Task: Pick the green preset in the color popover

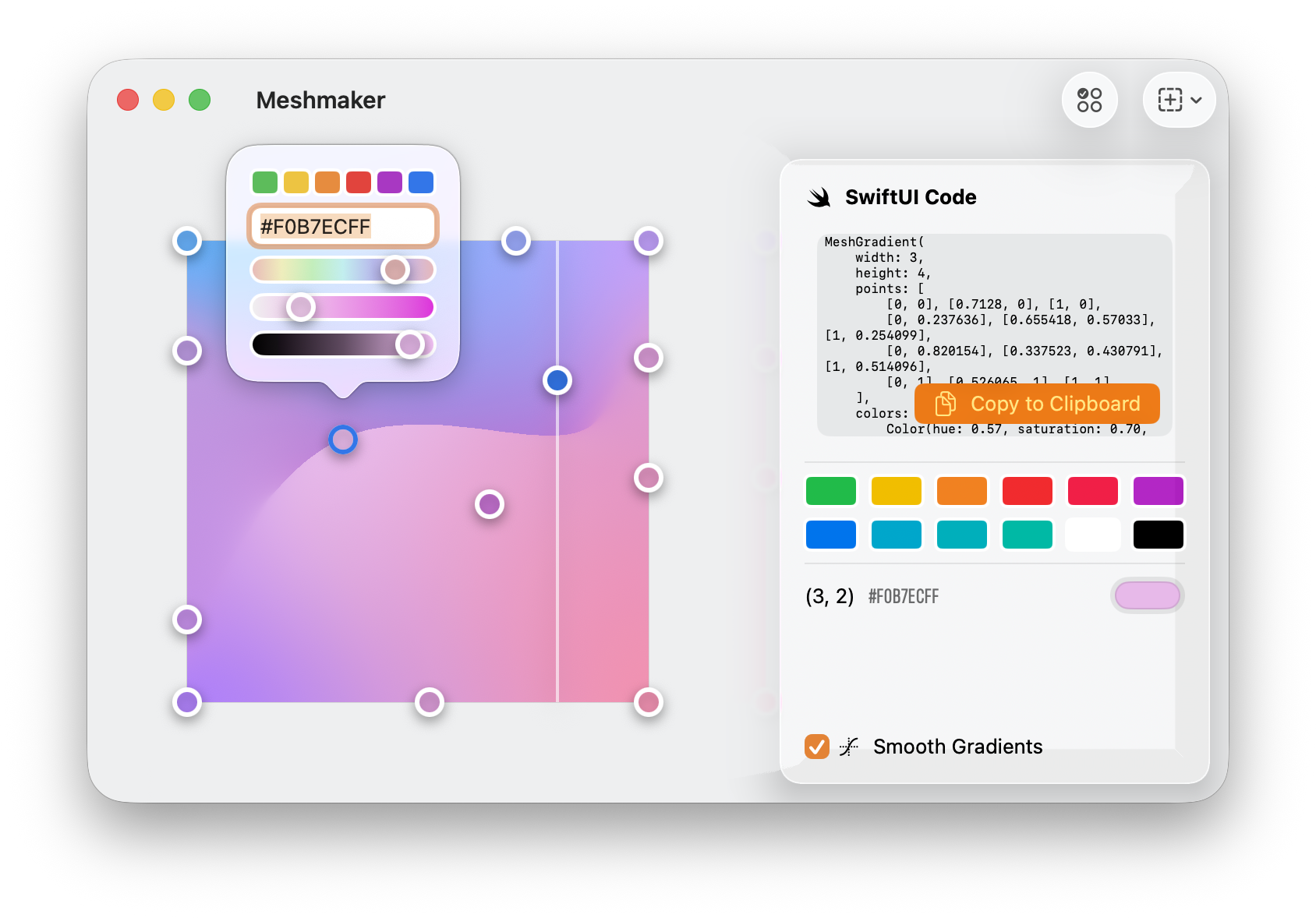Action: (x=265, y=182)
